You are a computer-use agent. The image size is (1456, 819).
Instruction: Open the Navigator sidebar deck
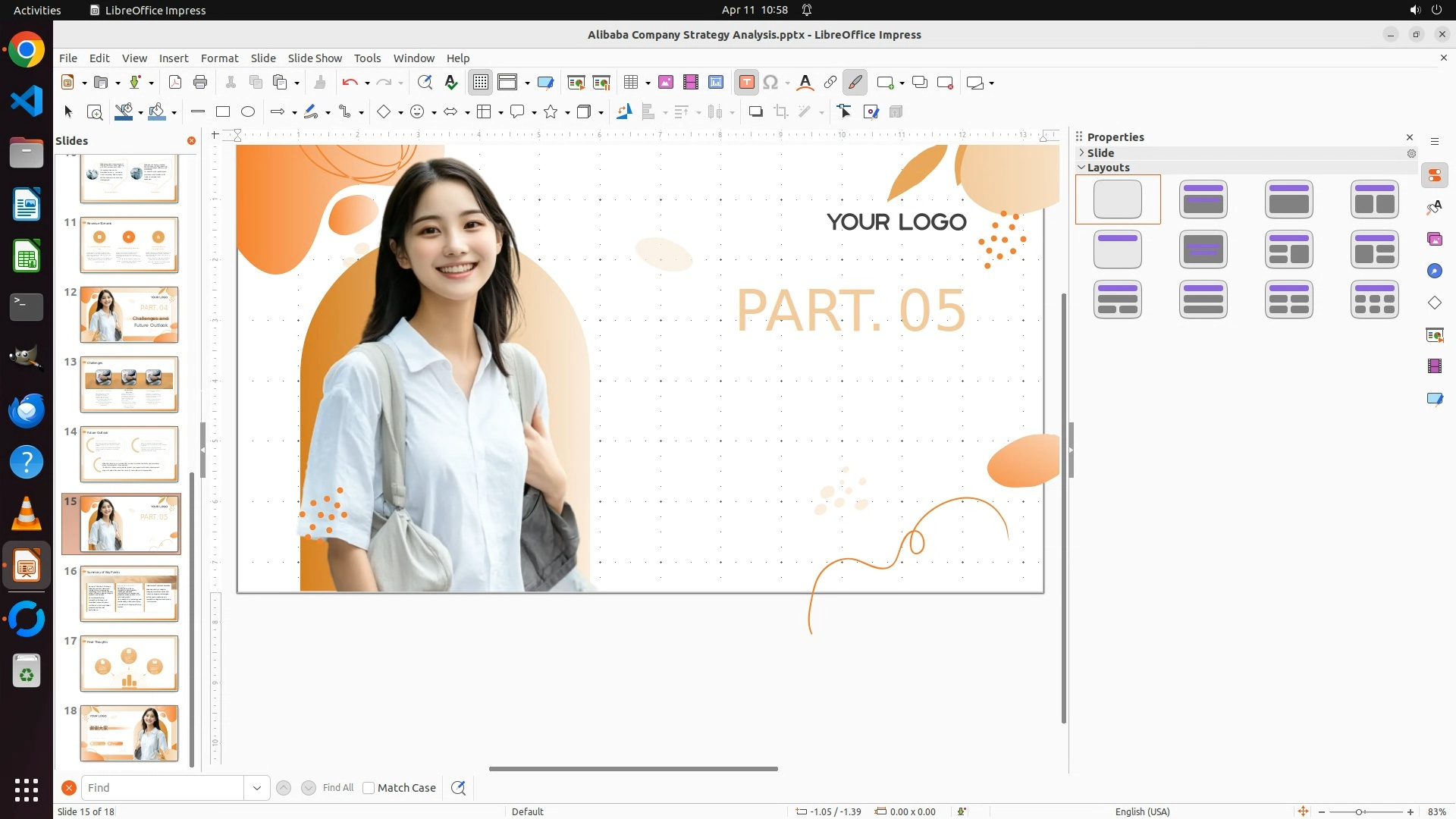(1434, 271)
